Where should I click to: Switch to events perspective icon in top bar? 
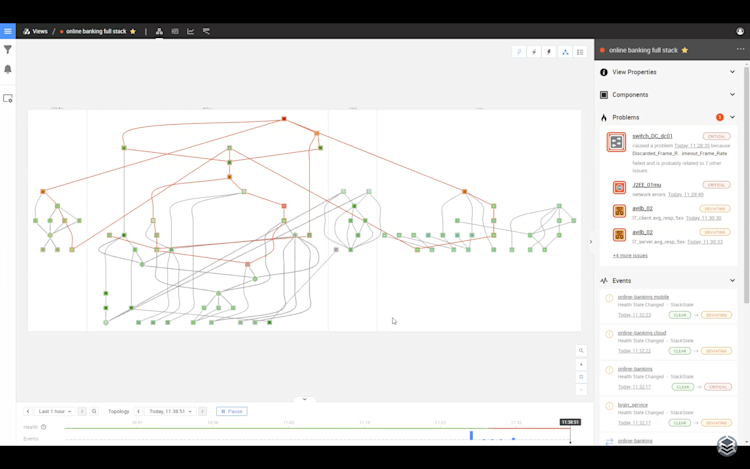coord(175,32)
